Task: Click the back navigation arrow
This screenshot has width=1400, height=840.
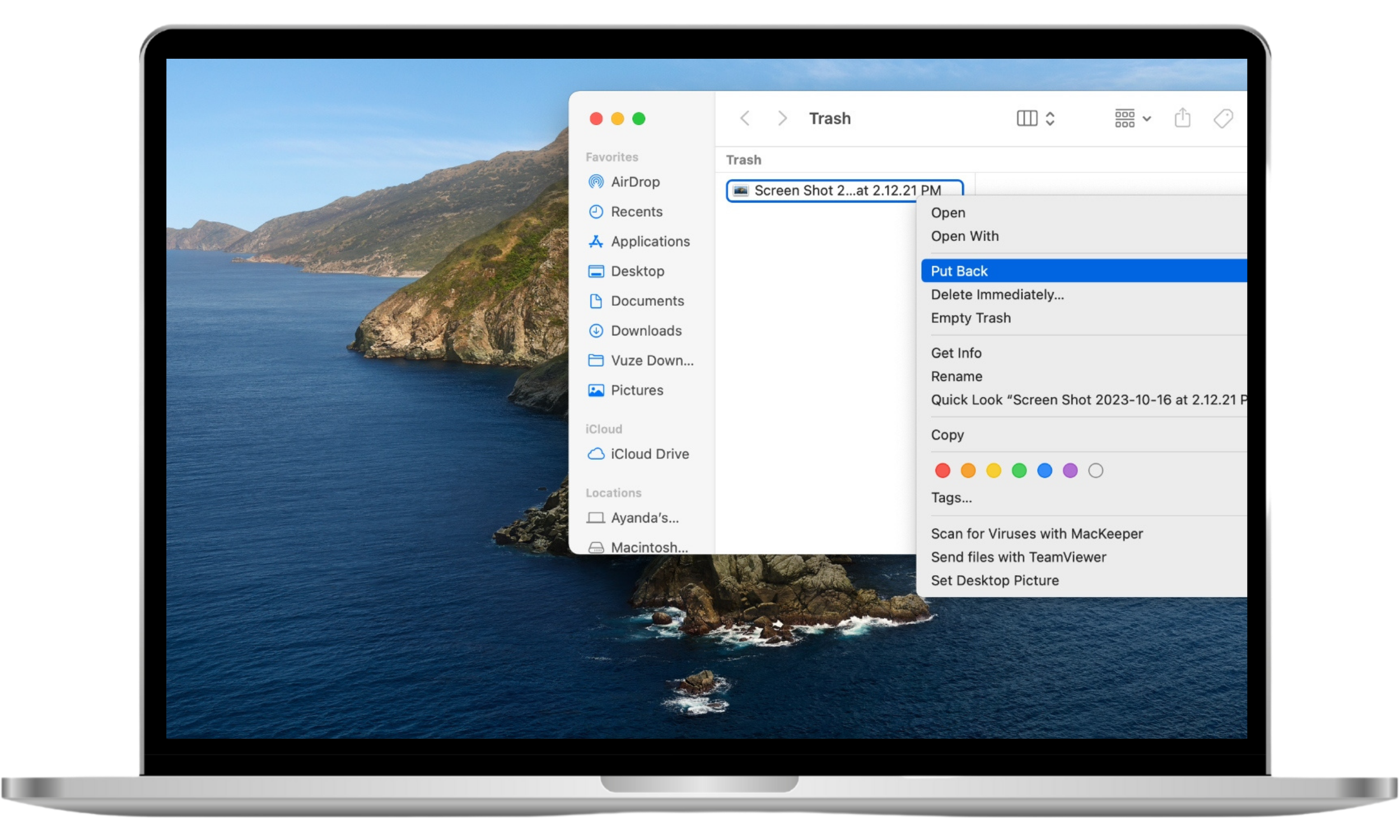Action: (745, 118)
